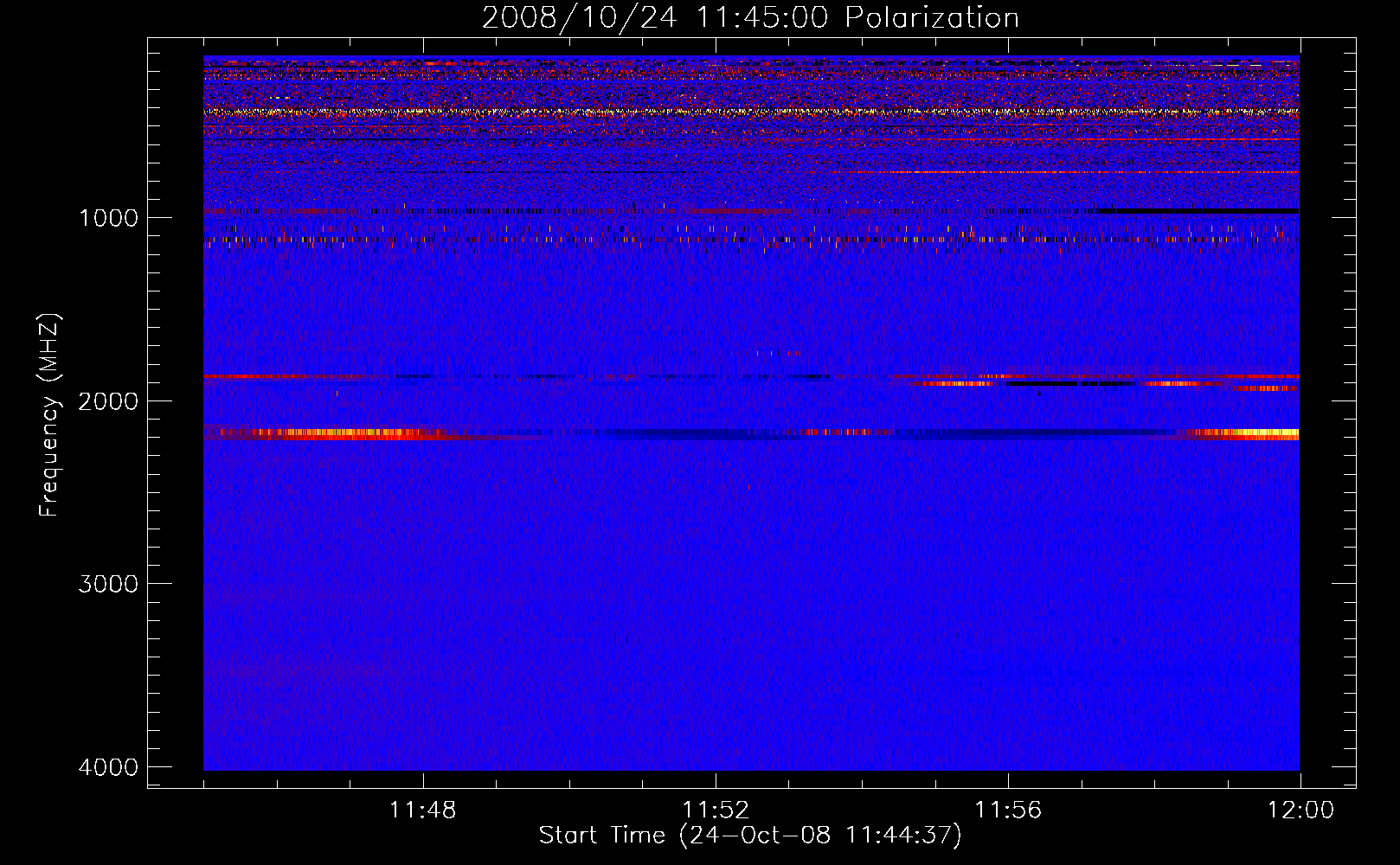Viewport: 1400px width, 865px height.
Task: Click the 11:56 time tick label
Action: pos(1008,811)
